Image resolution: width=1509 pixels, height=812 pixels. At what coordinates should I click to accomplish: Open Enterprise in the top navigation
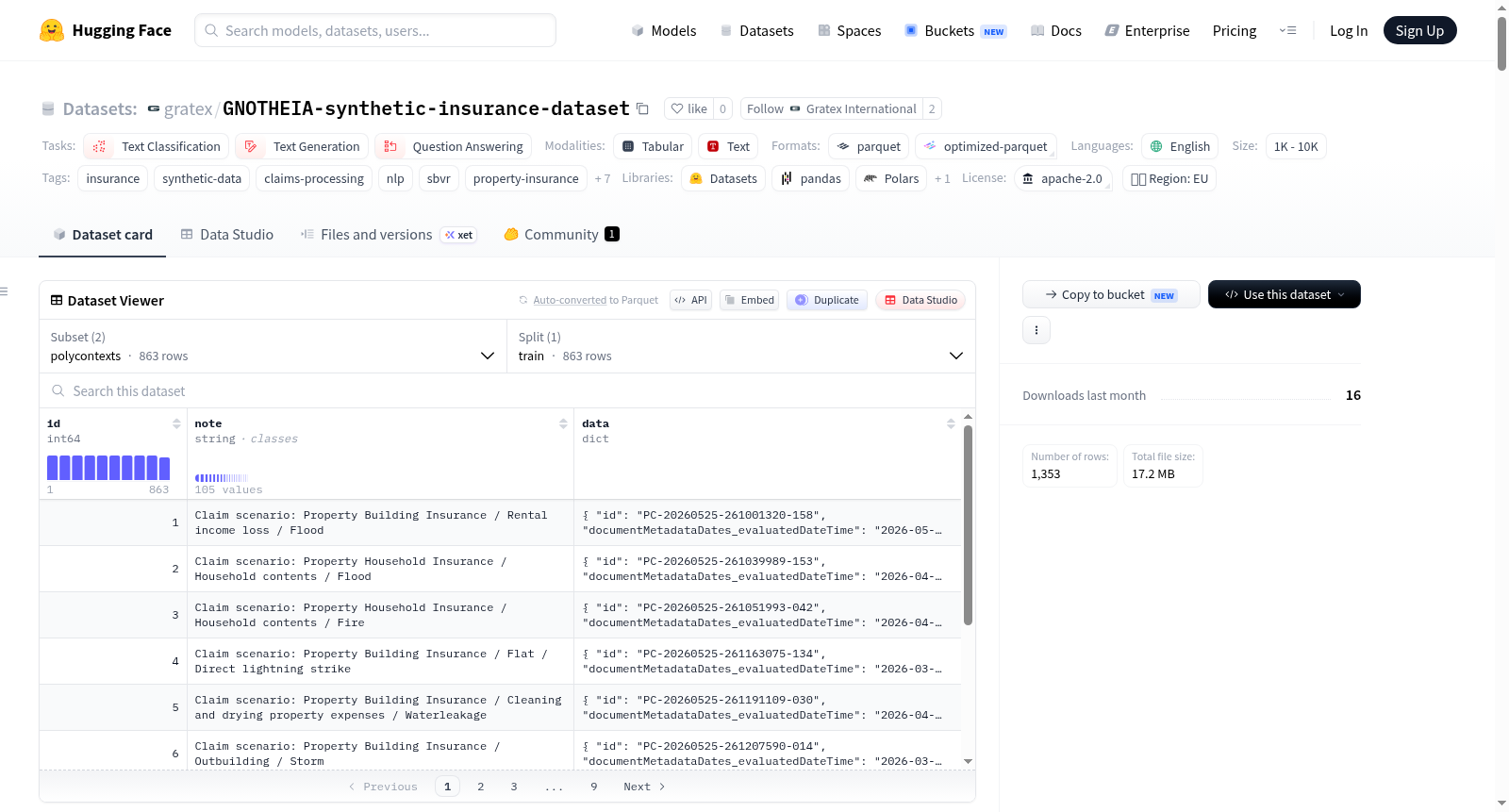(x=1147, y=30)
